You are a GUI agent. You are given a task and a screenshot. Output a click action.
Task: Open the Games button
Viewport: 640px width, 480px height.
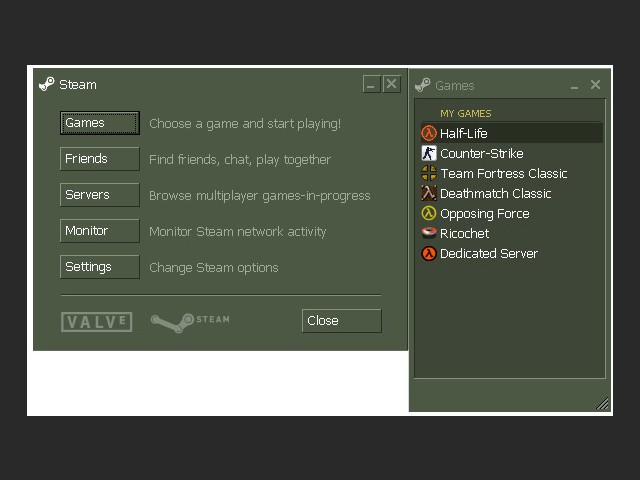click(100, 123)
